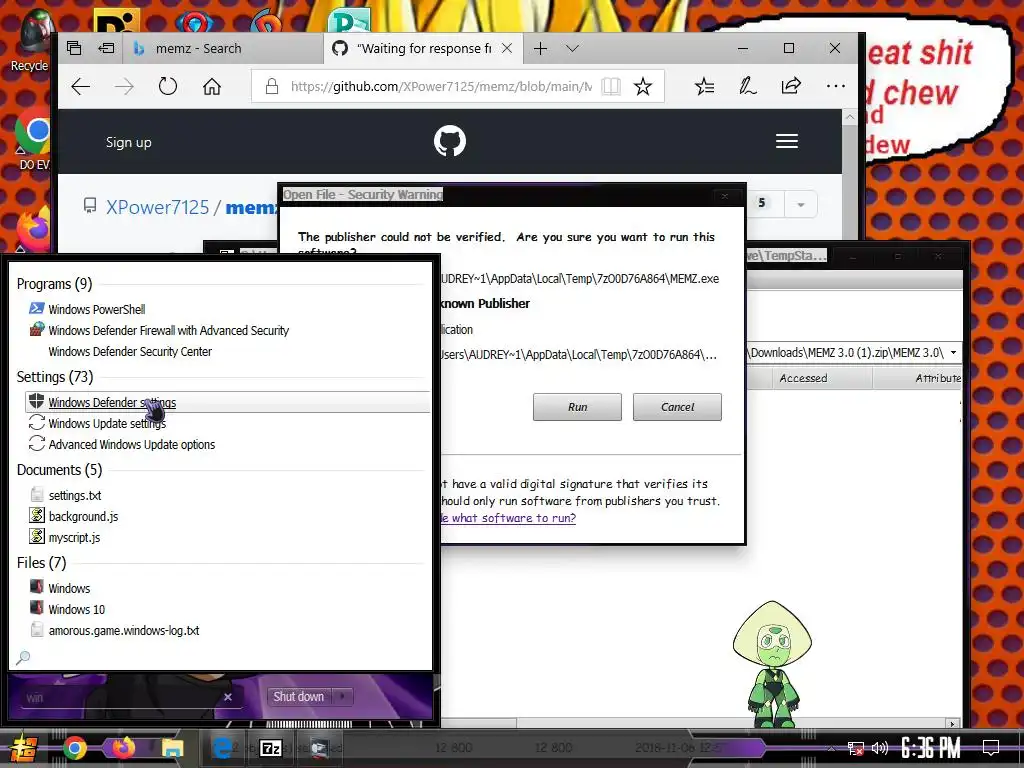Click the Documents (5) group header
The width and height of the screenshot is (1024, 768).
click(59, 470)
